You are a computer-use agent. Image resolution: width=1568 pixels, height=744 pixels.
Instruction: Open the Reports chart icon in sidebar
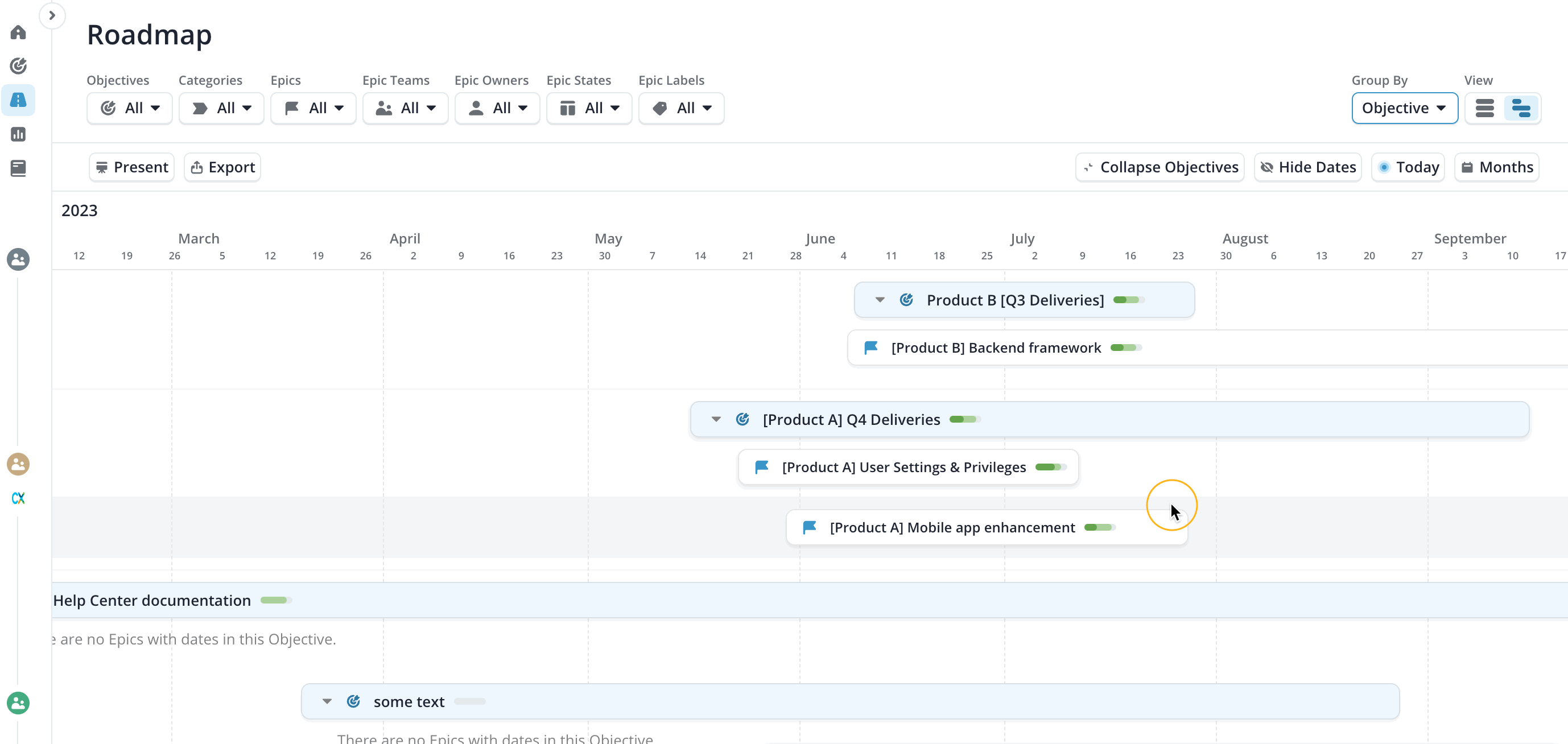18,134
